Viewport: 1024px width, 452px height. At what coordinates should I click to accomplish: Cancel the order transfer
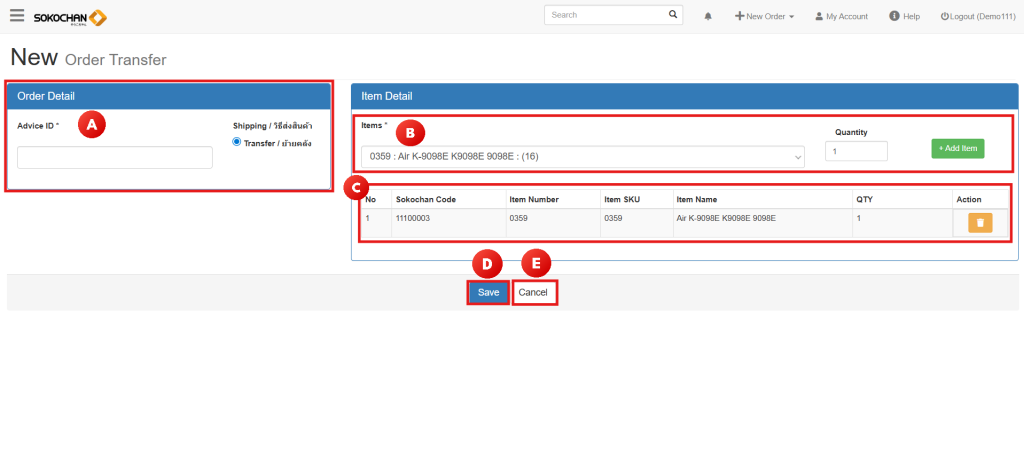[x=533, y=292]
